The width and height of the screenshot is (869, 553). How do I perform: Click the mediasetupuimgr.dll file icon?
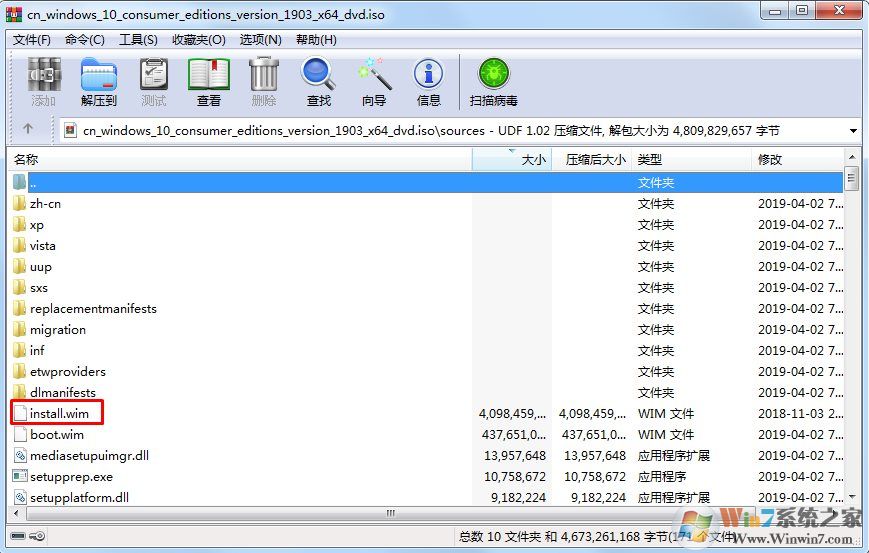tap(20, 455)
